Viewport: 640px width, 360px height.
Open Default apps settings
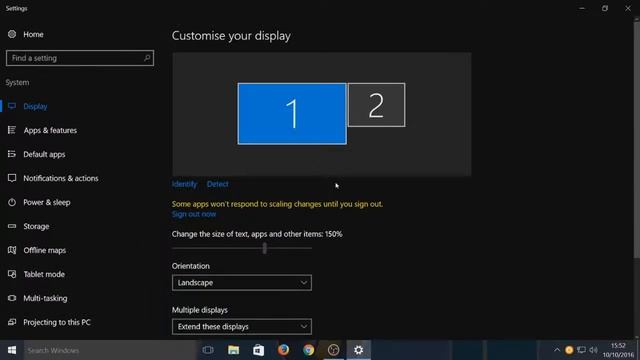(x=44, y=154)
